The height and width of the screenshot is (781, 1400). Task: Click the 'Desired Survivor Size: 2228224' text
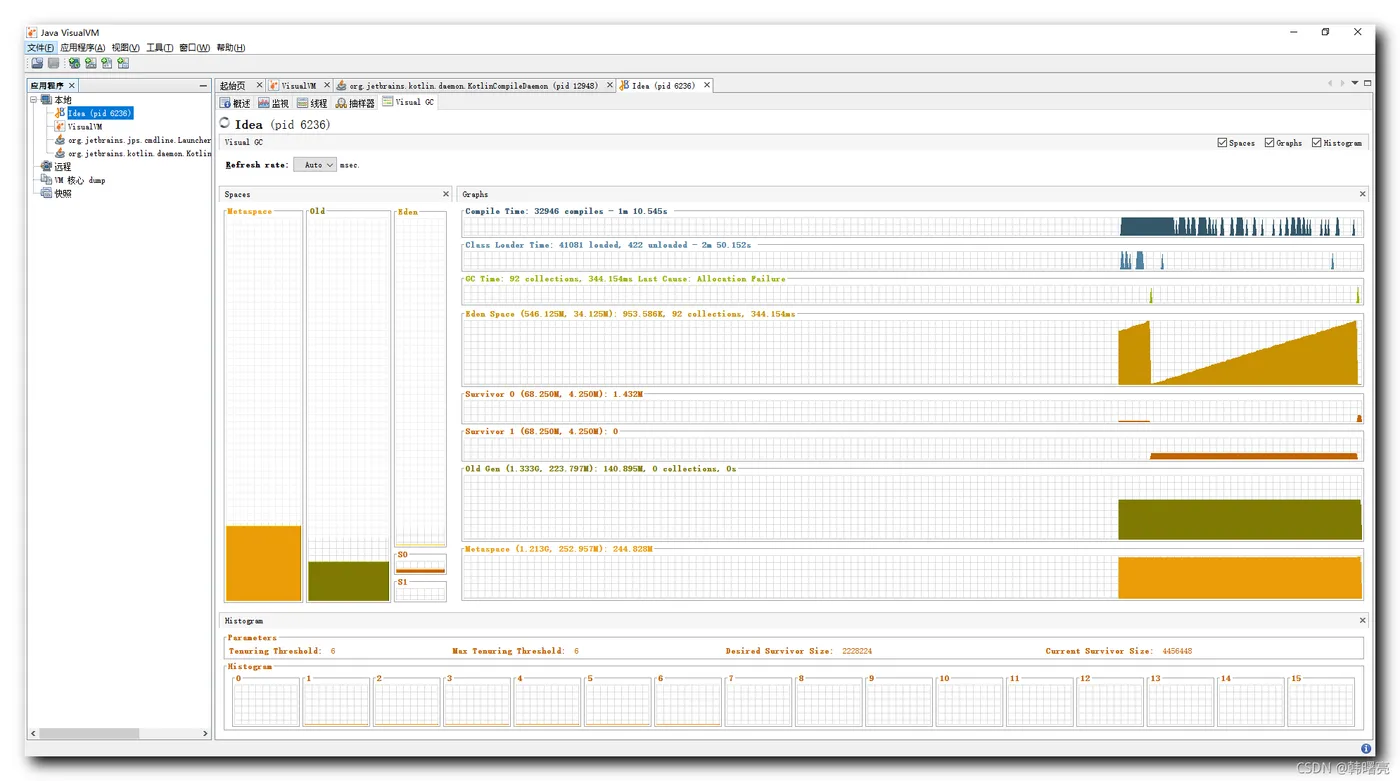pyautogui.click(x=799, y=651)
